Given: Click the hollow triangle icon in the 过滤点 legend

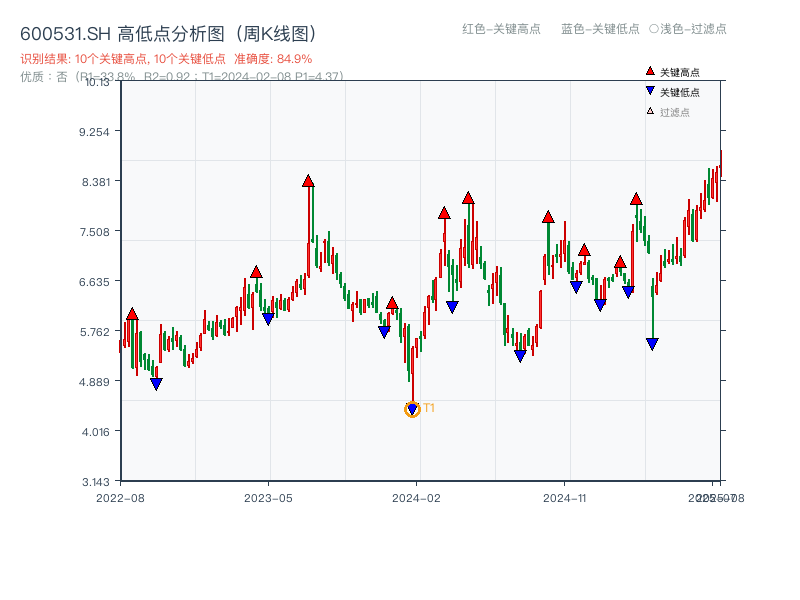Looking at the screenshot, I should click(x=650, y=111).
